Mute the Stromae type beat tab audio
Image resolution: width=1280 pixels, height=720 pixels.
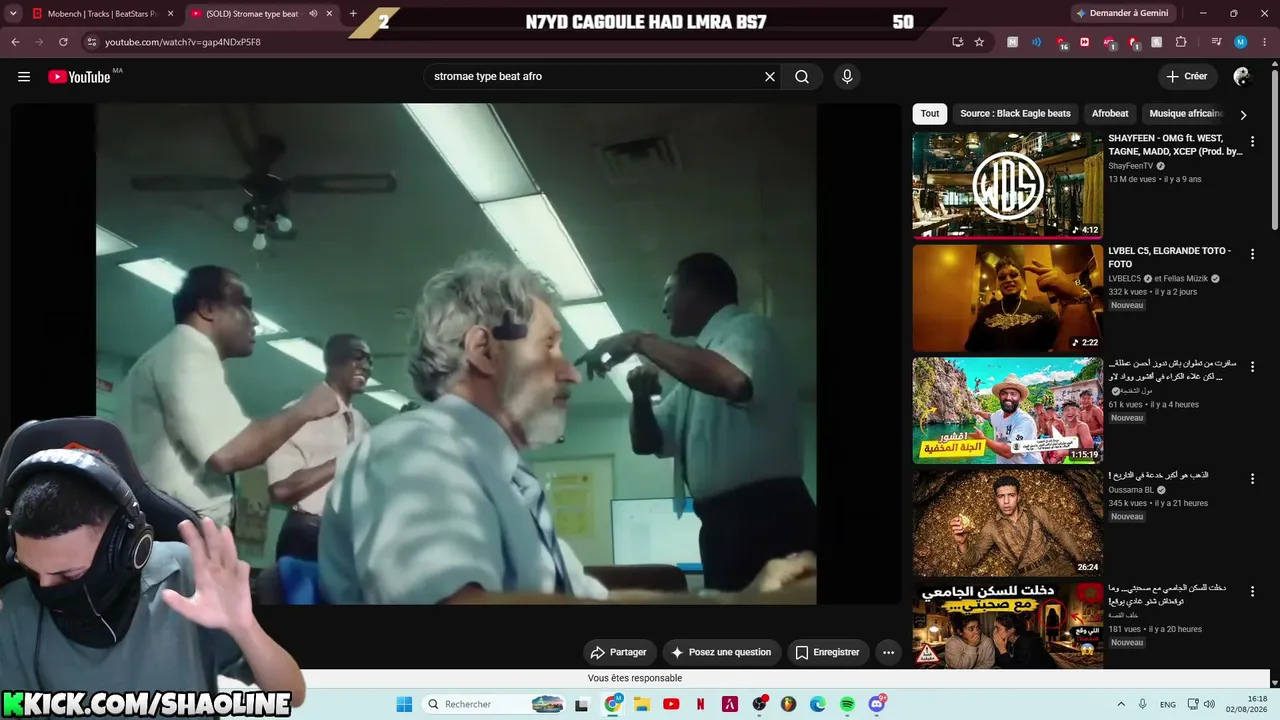click(x=314, y=14)
